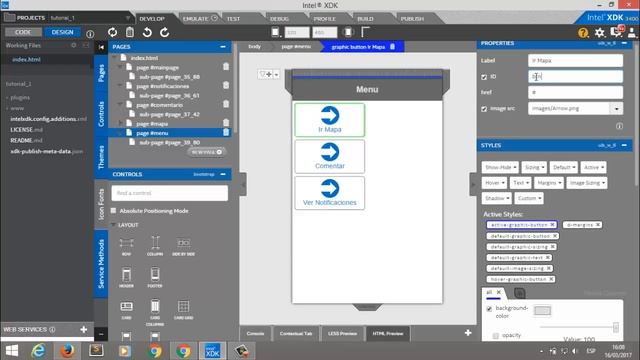Click the opacity slider handle
The width and height of the screenshot is (640, 360).
point(616,327)
